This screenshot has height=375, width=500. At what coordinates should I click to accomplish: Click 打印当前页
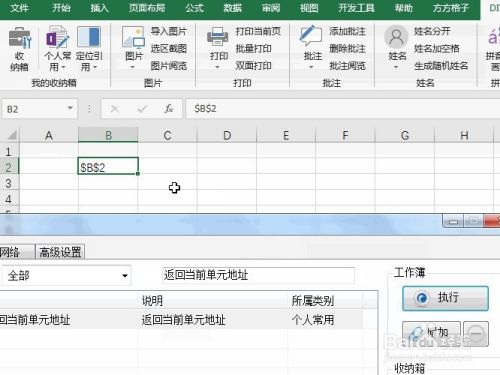[258, 31]
